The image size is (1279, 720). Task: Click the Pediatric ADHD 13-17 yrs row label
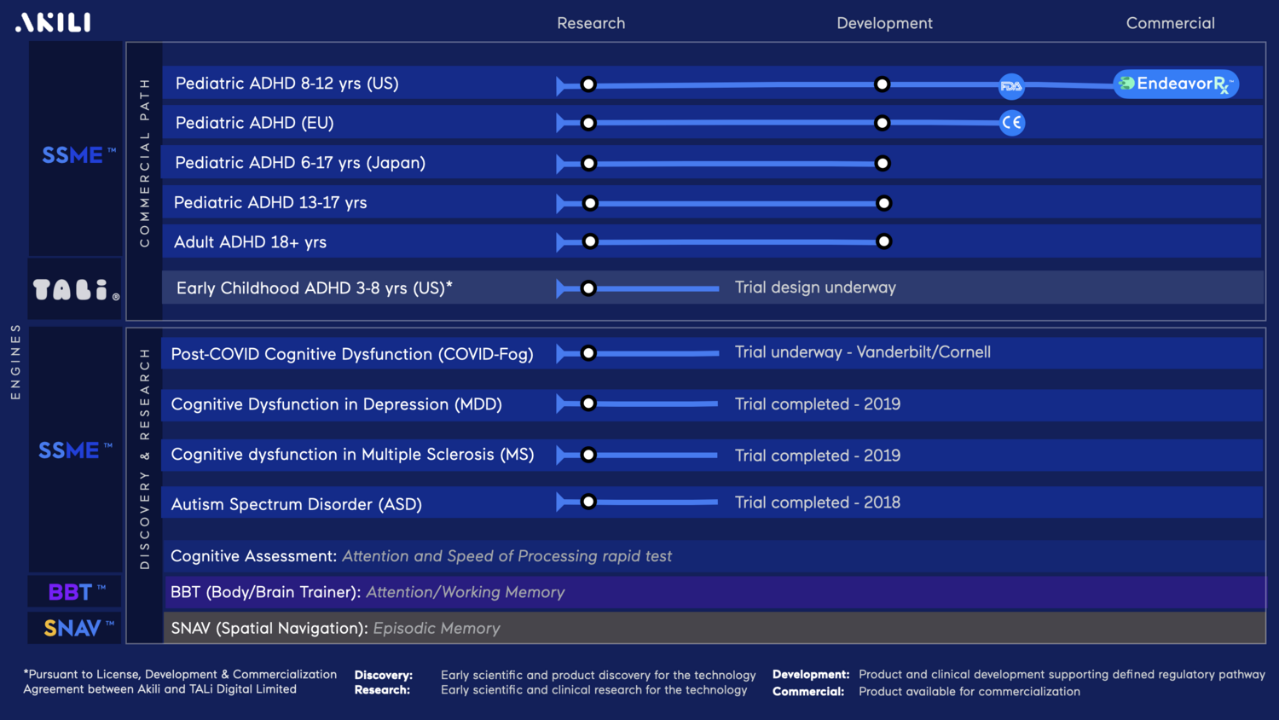[270, 203]
